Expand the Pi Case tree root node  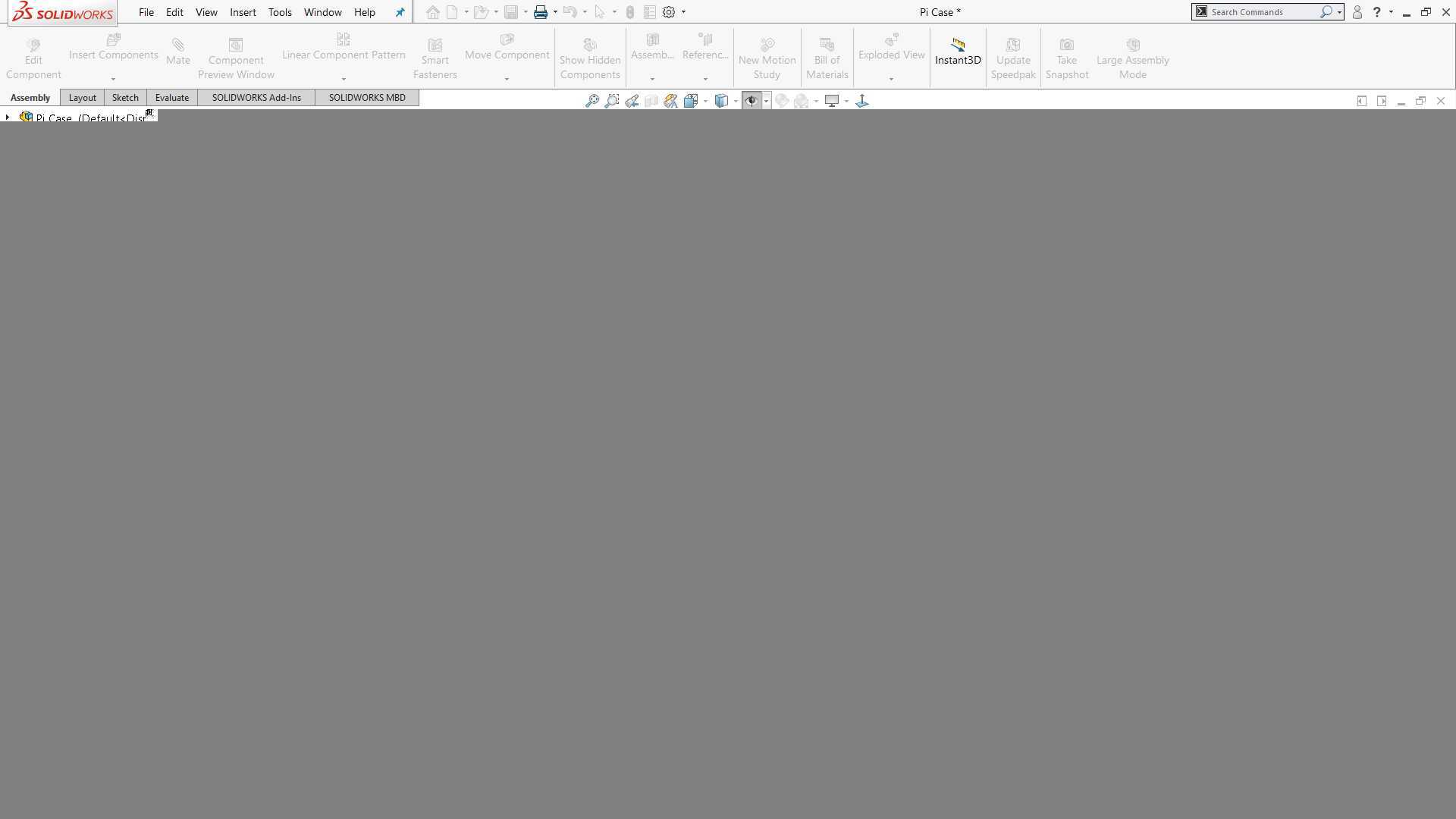pos(8,118)
